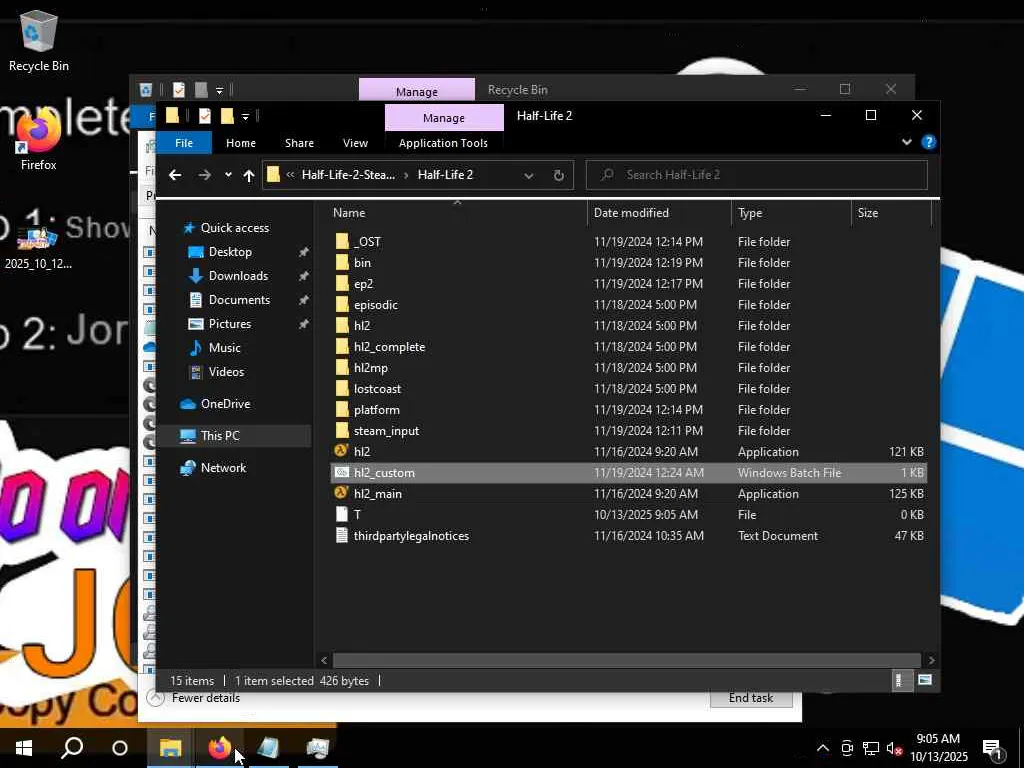
Task: Go back with the Back arrow
Action: 174,175
